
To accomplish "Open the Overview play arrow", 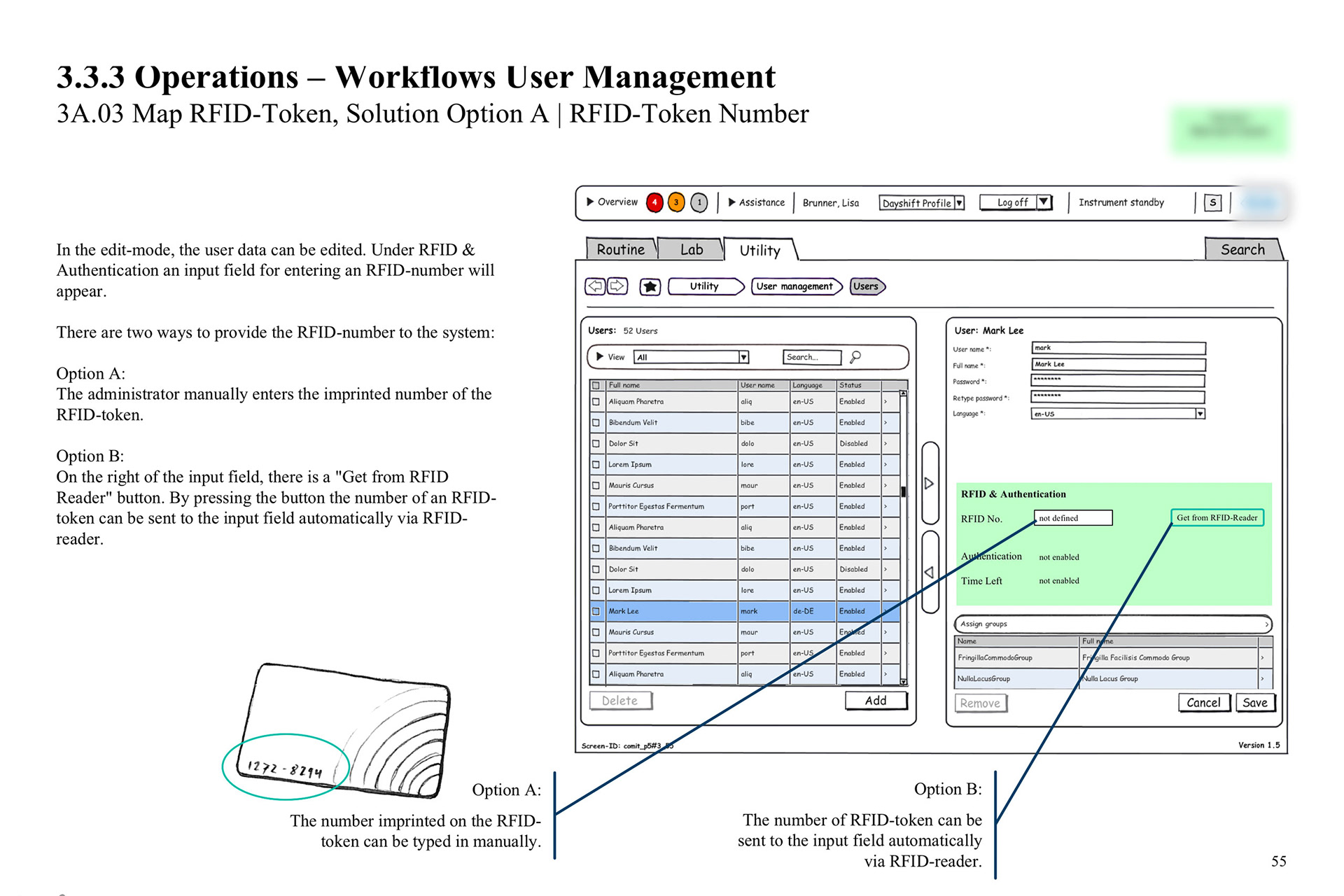I will click(x=590, y=202).
